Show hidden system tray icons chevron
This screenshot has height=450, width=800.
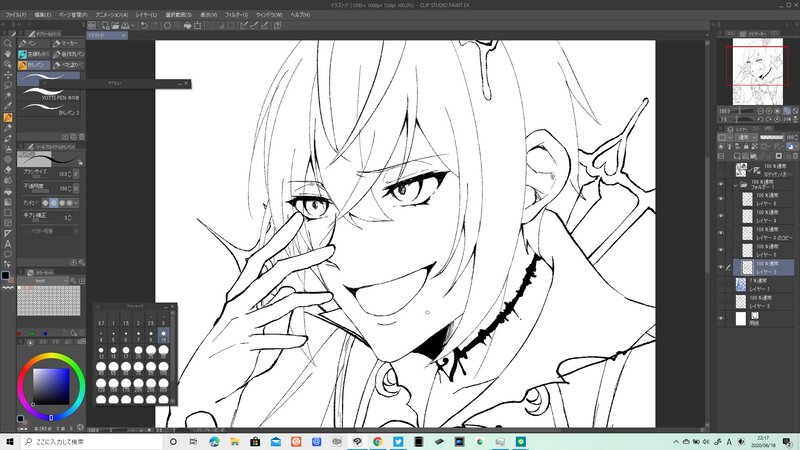tap(676, 441)
